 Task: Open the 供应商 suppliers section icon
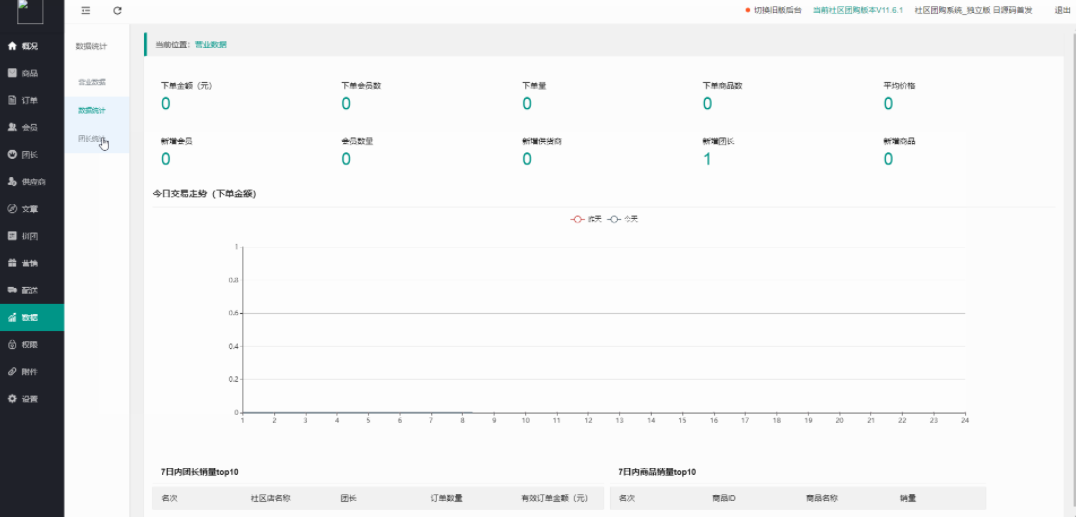[12, 181]
